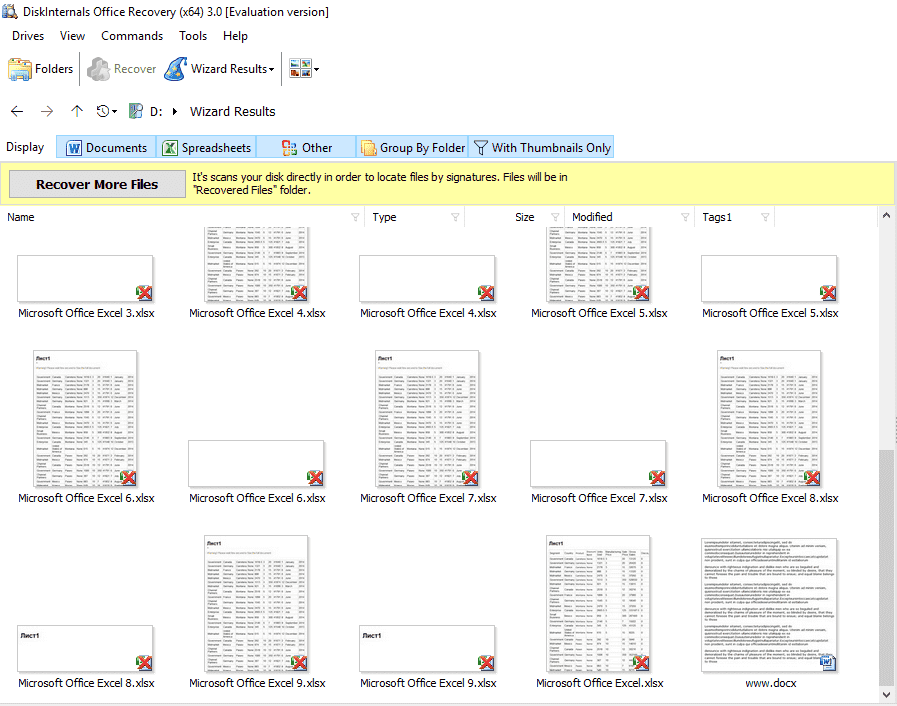This screenshot has width=897, height=706.
Task: Toggle the Spreadsheets display filter
Action: click(x=206, y=148)
